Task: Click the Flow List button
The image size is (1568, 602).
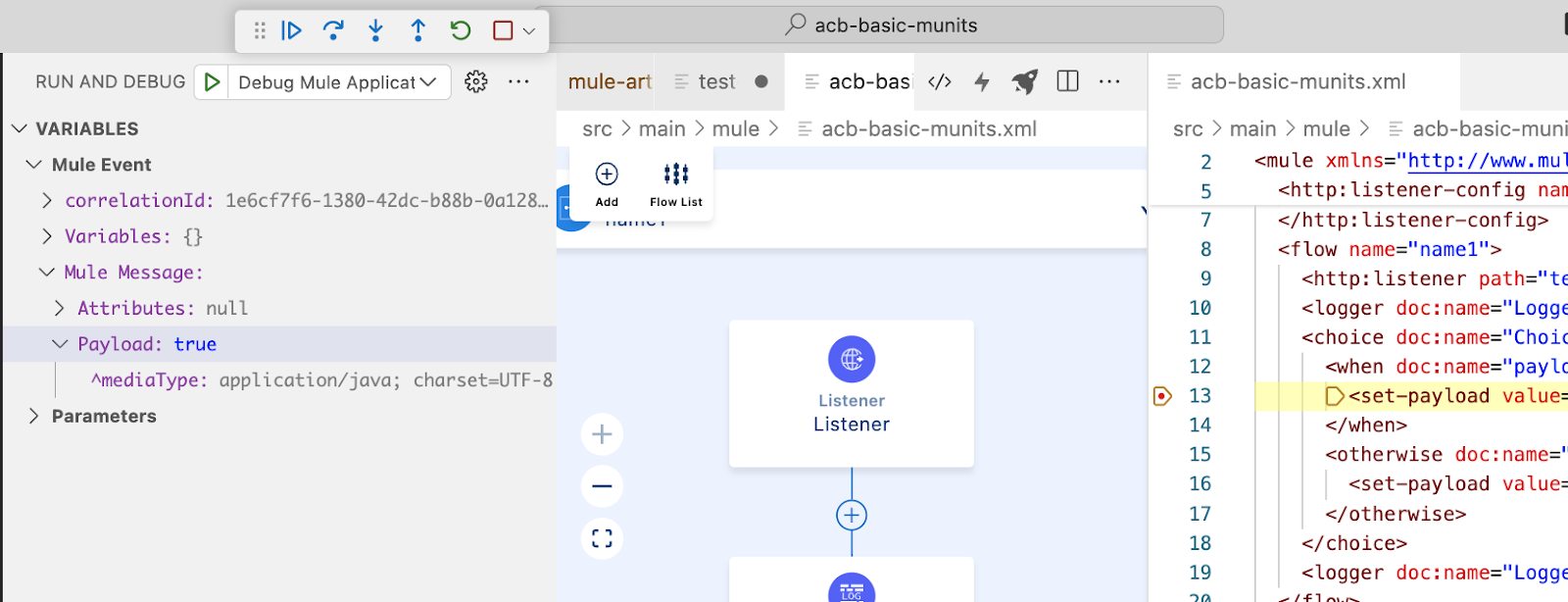Action: [676, 184]
